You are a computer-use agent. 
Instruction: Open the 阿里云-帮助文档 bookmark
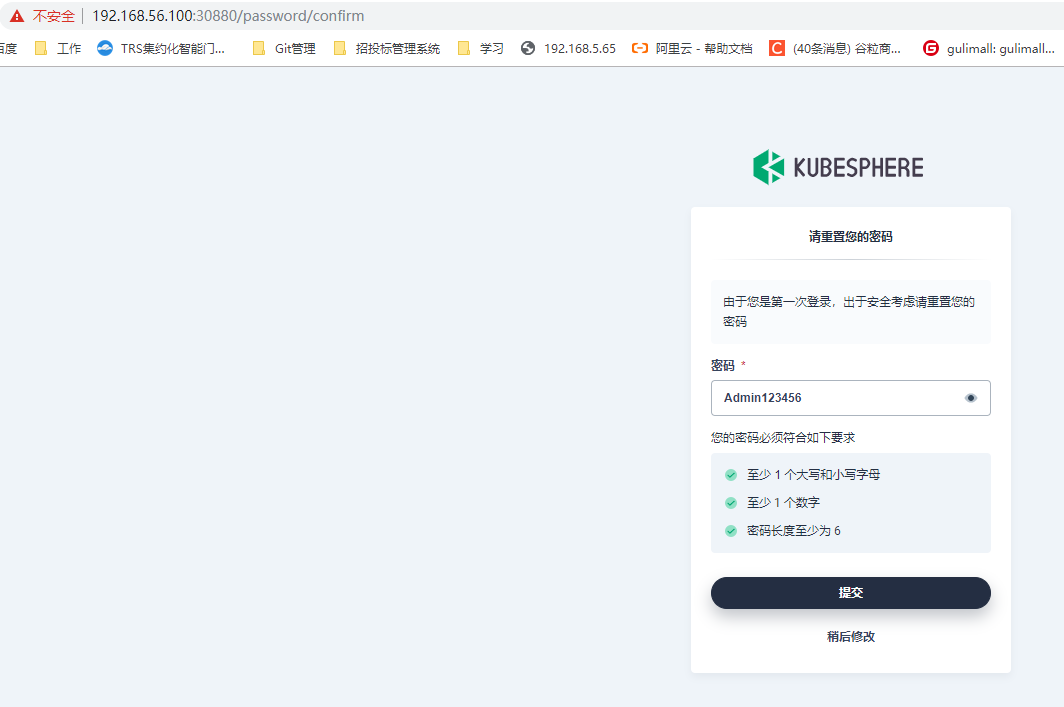696,47
